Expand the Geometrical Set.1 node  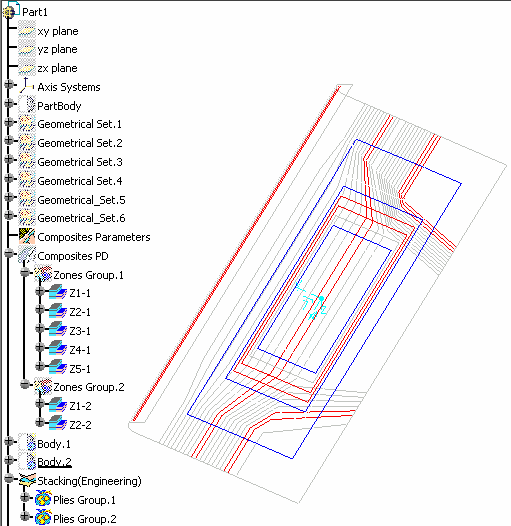(x=9, y=122)
